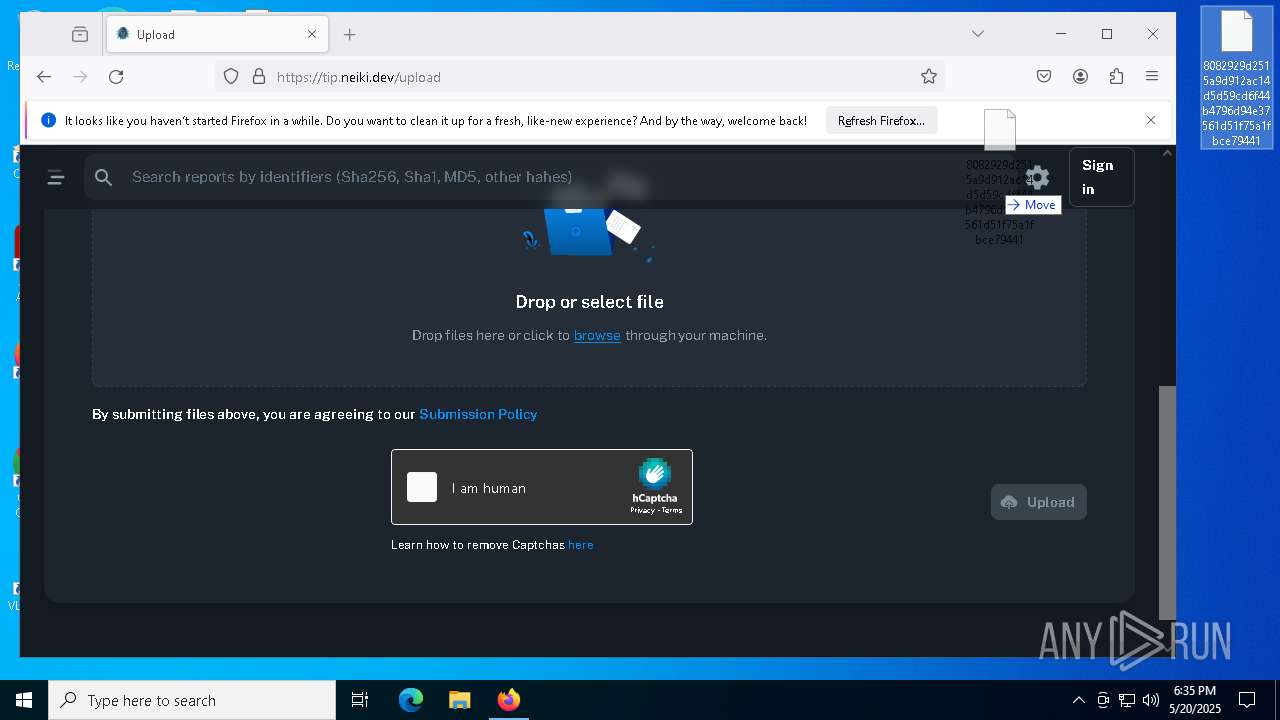
Task: Click the page vertical scrollbar thumb
Action: click(x=1167, y=503)
